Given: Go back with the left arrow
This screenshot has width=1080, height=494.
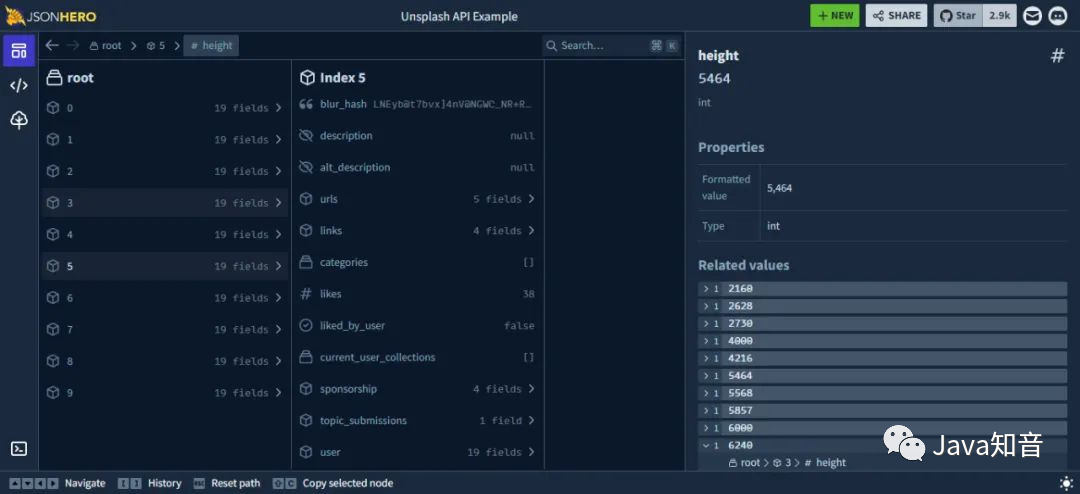Looking at the screenshot, I should (x=52, y=45).
